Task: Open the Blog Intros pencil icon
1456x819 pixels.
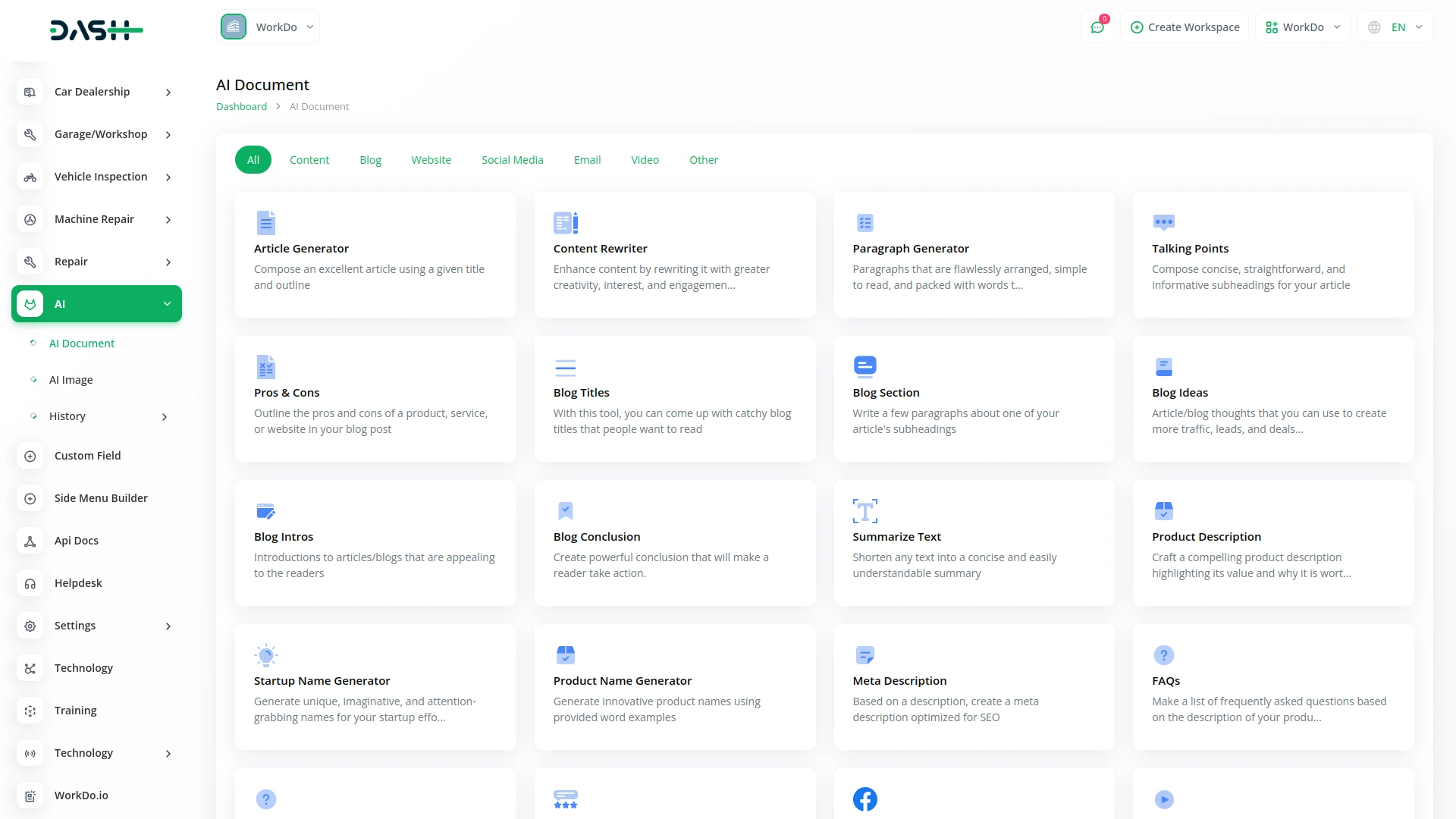Action: tap(265, 511)
